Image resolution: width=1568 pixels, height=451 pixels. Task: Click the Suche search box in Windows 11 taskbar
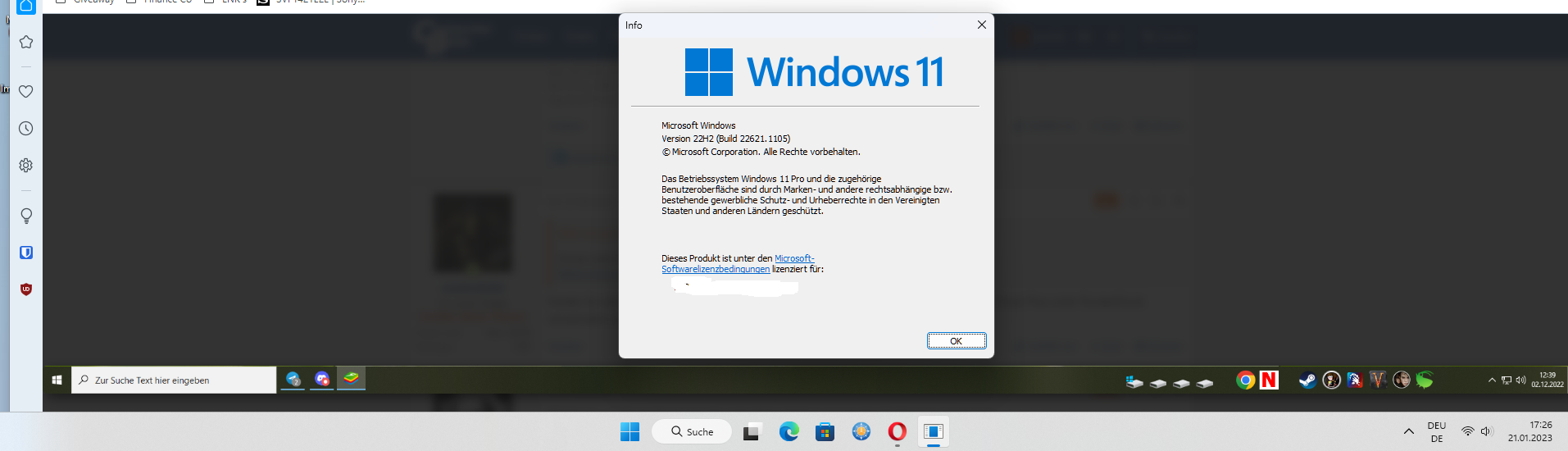click(x=692, y=431)
